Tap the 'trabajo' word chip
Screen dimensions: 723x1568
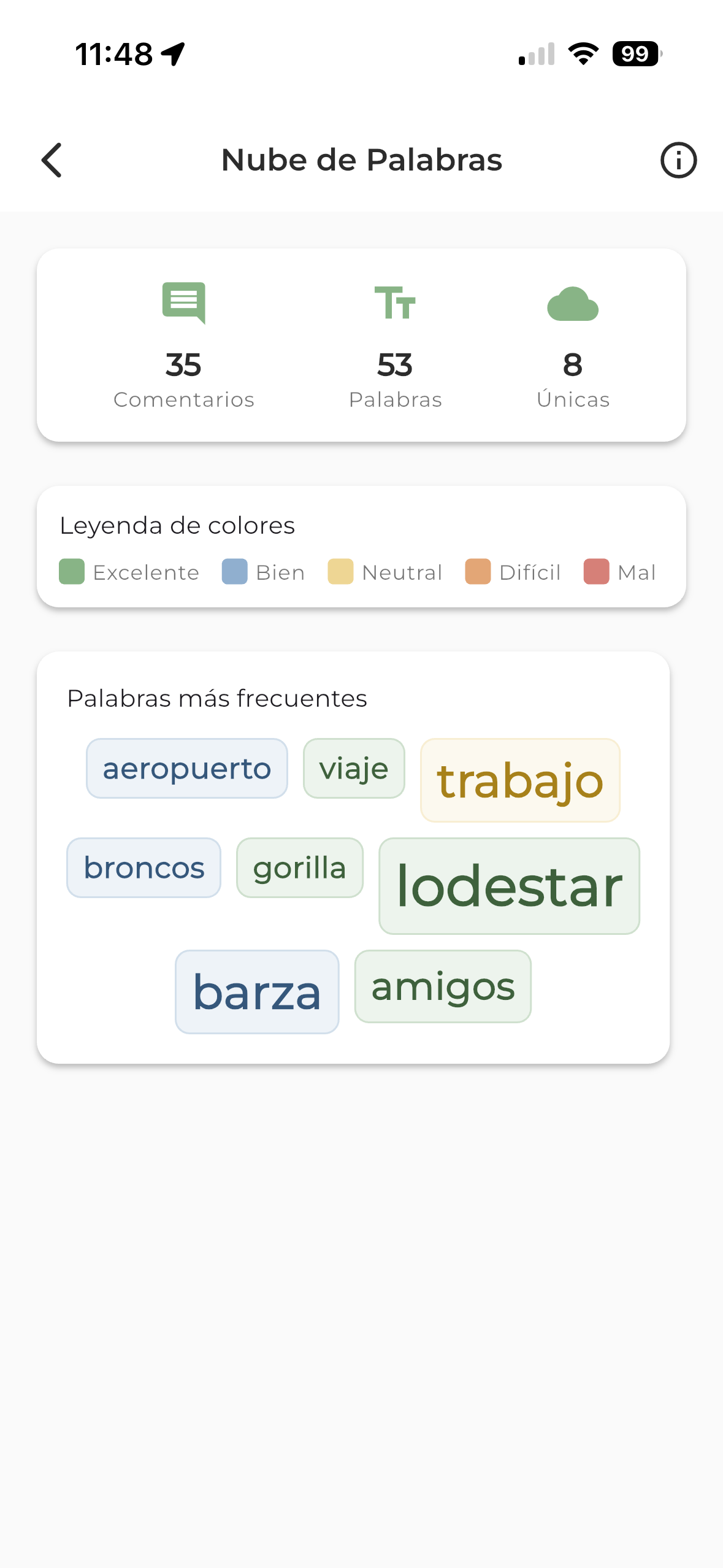(520, 780)
